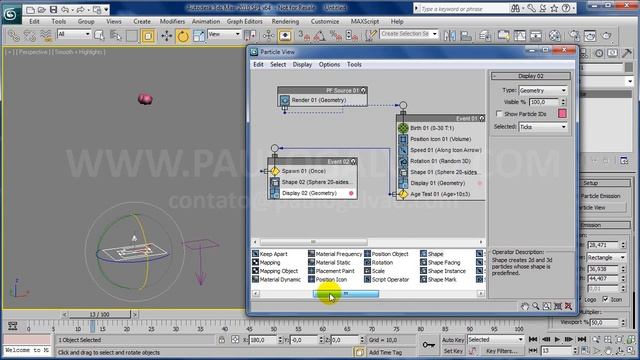The image size is (640, 360).
Task: Open the selection filter All dropdown
Action: [x=74, y=34]
